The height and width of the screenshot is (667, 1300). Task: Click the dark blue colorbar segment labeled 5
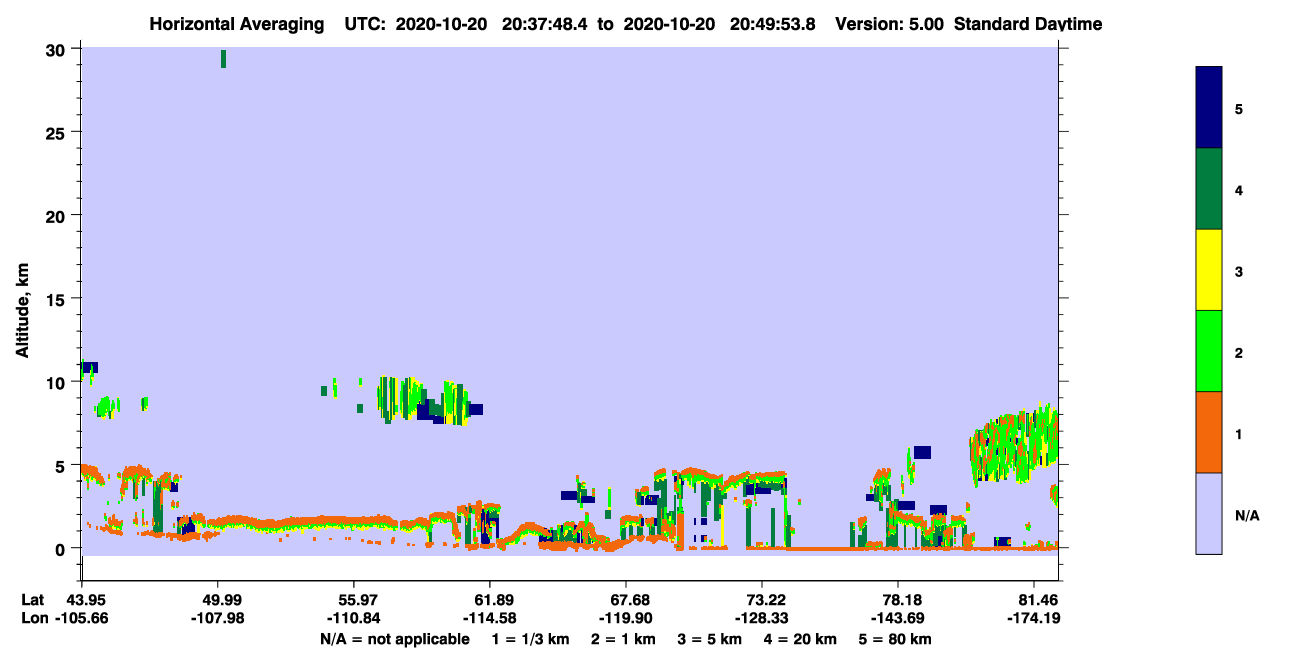click(x=1209, y=107)
